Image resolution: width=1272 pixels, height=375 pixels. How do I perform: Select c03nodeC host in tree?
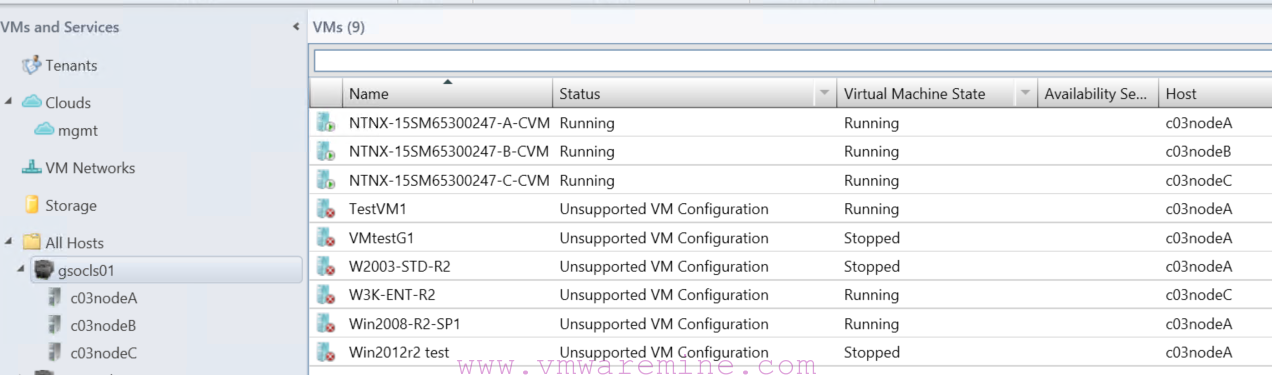[103, 352]
